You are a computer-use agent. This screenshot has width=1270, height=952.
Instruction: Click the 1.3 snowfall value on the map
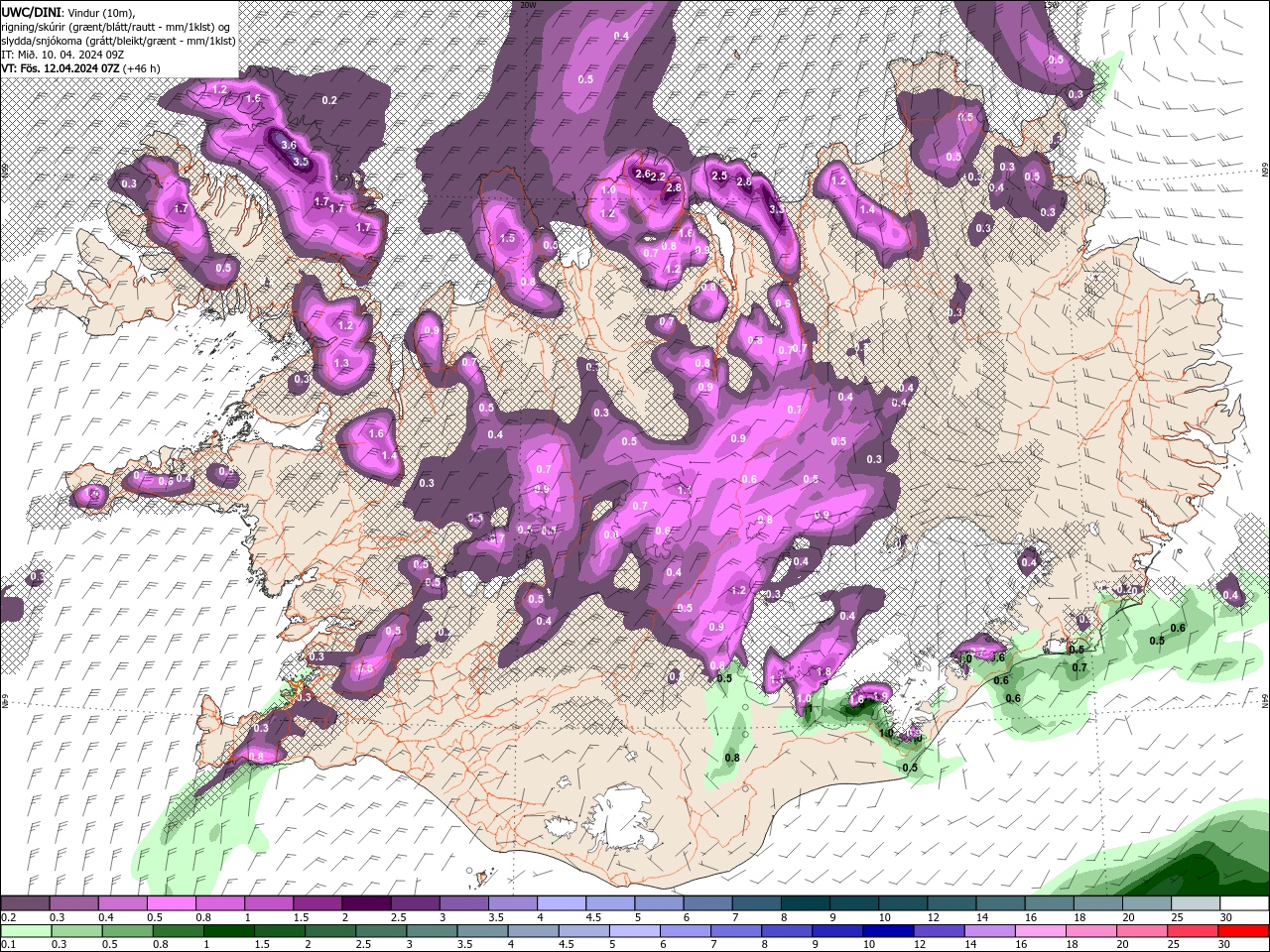[341, 364]
